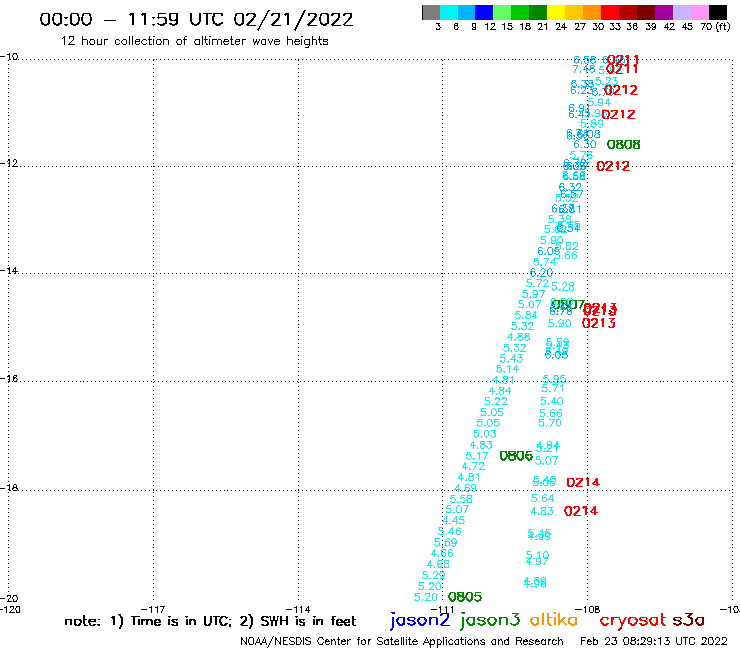The image size is (740, 650).
Task: Click the cyan legend color block
Action: click(449, 13)
